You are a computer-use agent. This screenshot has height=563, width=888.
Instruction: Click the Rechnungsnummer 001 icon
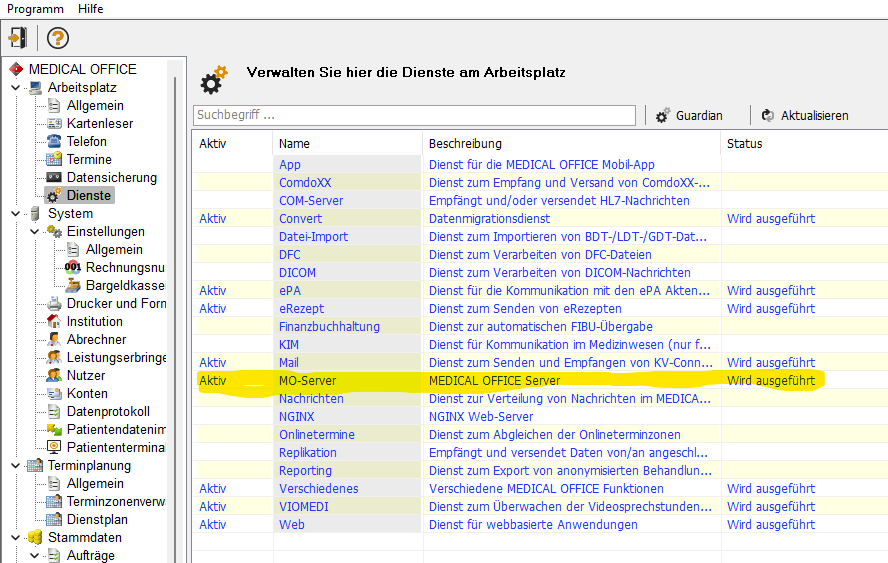click(x=73, y=267)
